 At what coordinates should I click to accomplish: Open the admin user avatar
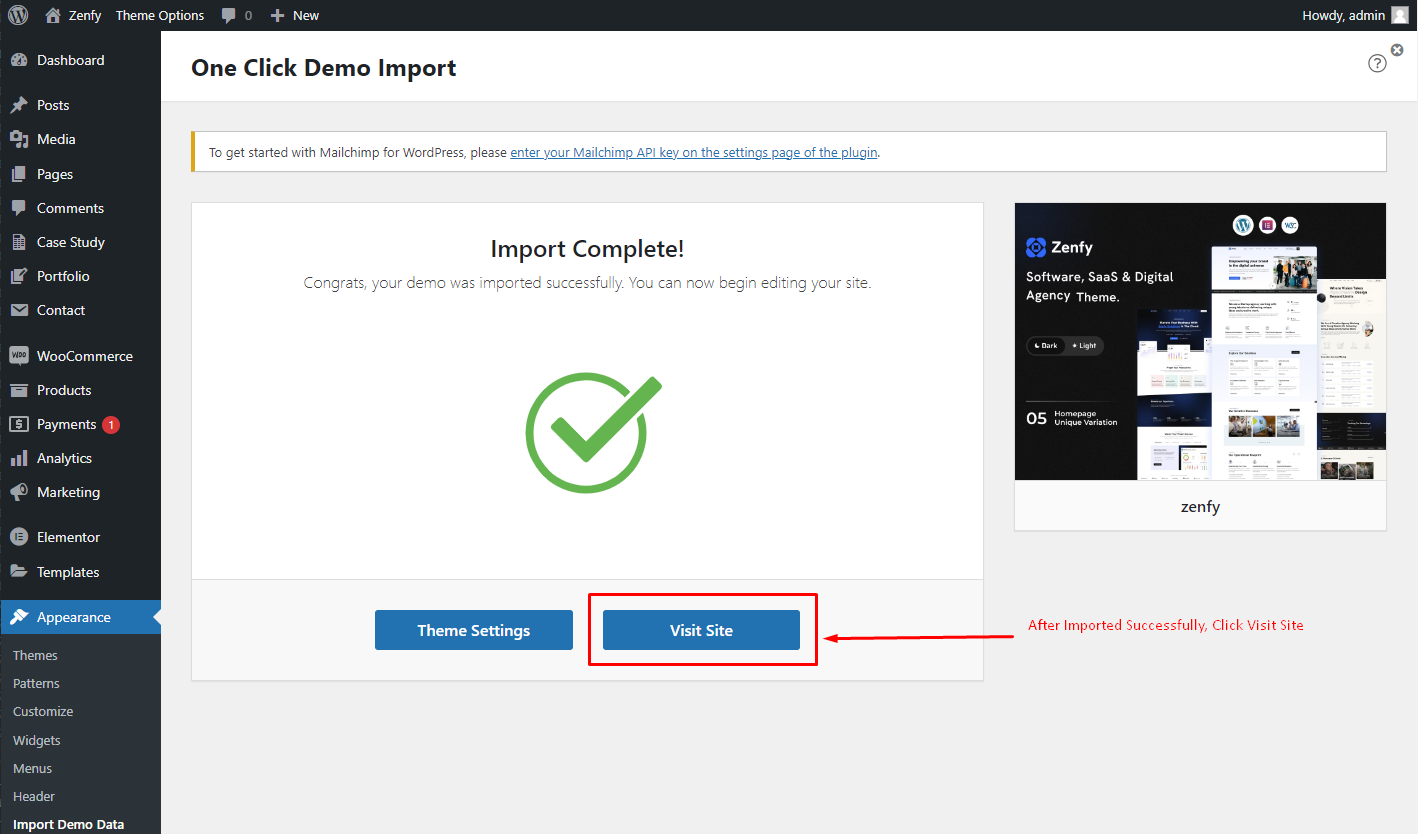pos(1399,15)
